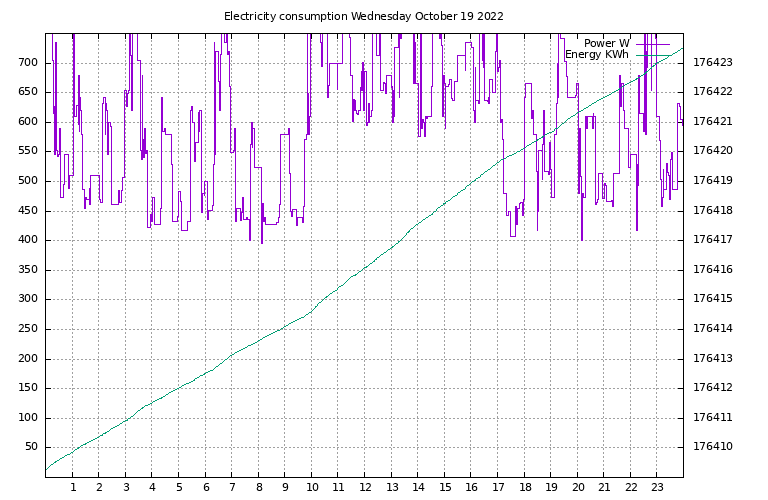Click hour label 13 on the x-axis
Viewport: 768px width, 500px height.
coord(392,488)
